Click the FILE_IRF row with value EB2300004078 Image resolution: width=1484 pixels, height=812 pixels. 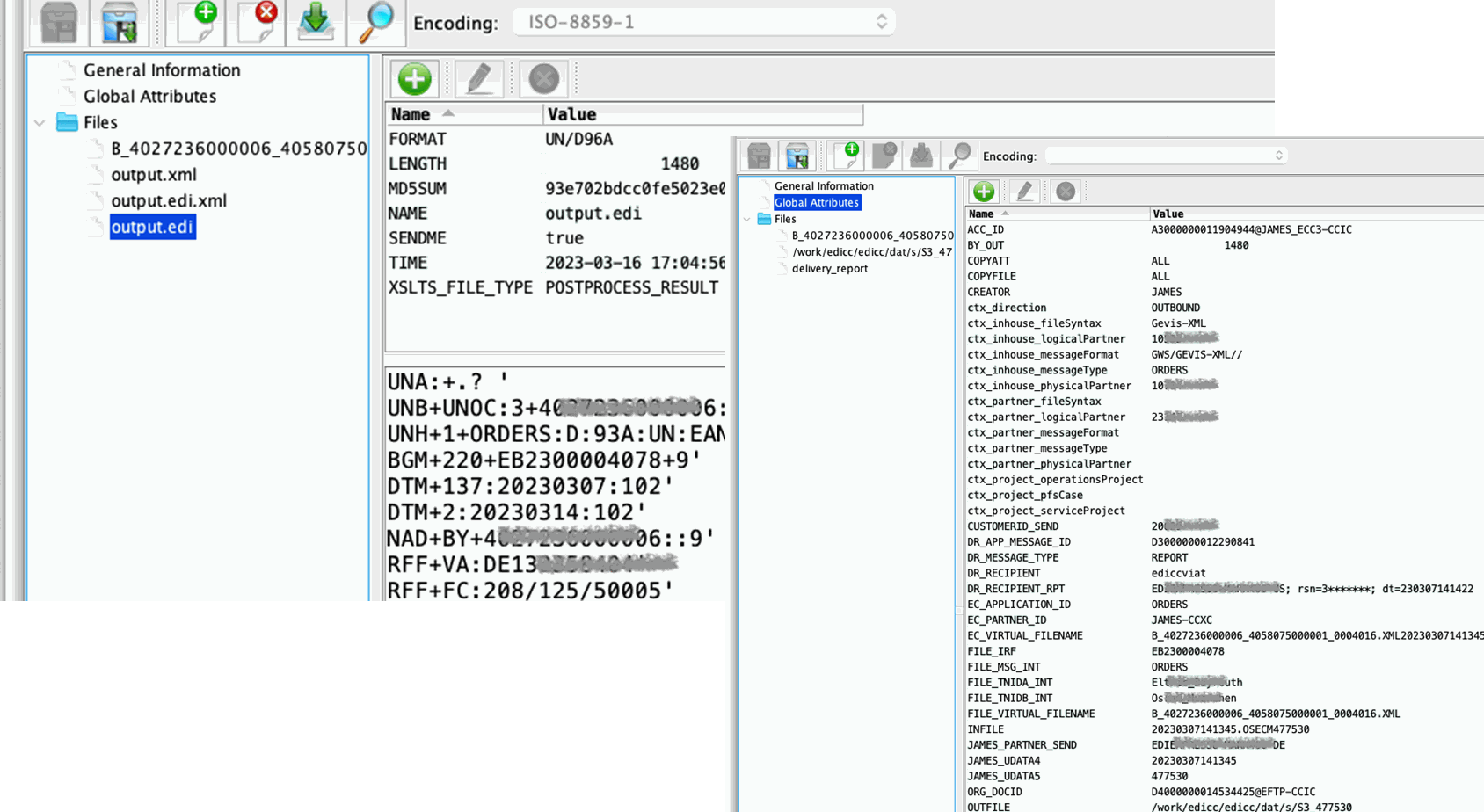[1225, 651]
